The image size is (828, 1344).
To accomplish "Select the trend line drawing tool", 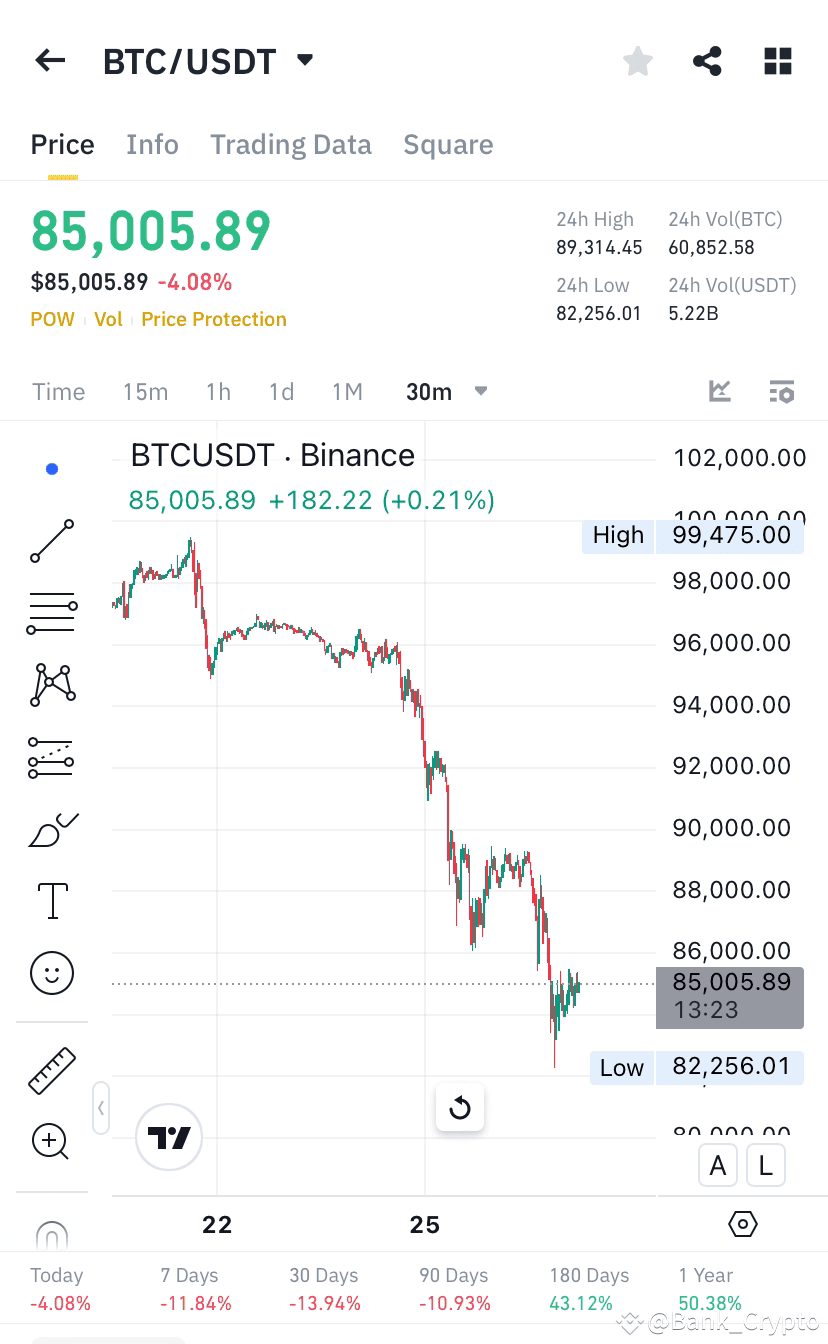I will (x=51, y=541).
